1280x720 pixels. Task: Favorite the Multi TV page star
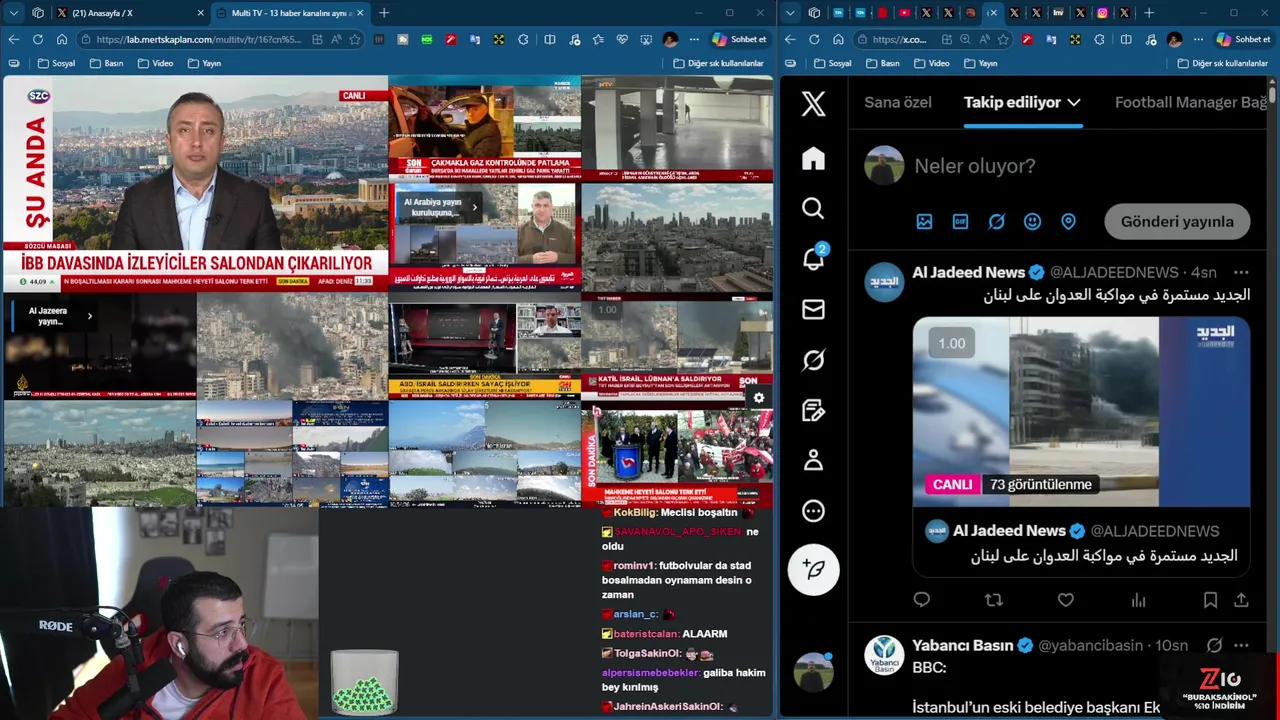355,39
